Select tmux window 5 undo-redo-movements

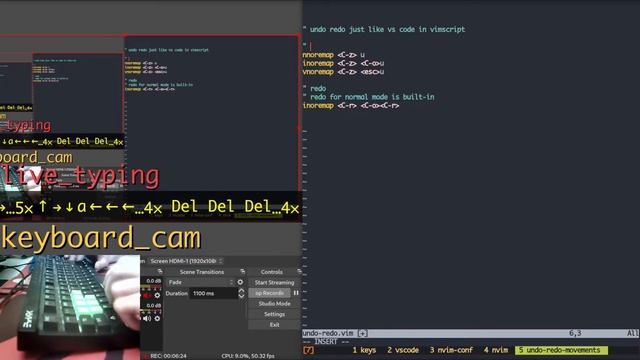point(561,350)
